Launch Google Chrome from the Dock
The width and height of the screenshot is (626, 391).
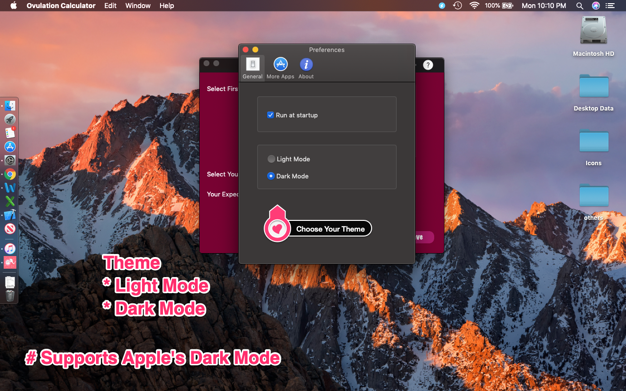(x=10, y=174)
